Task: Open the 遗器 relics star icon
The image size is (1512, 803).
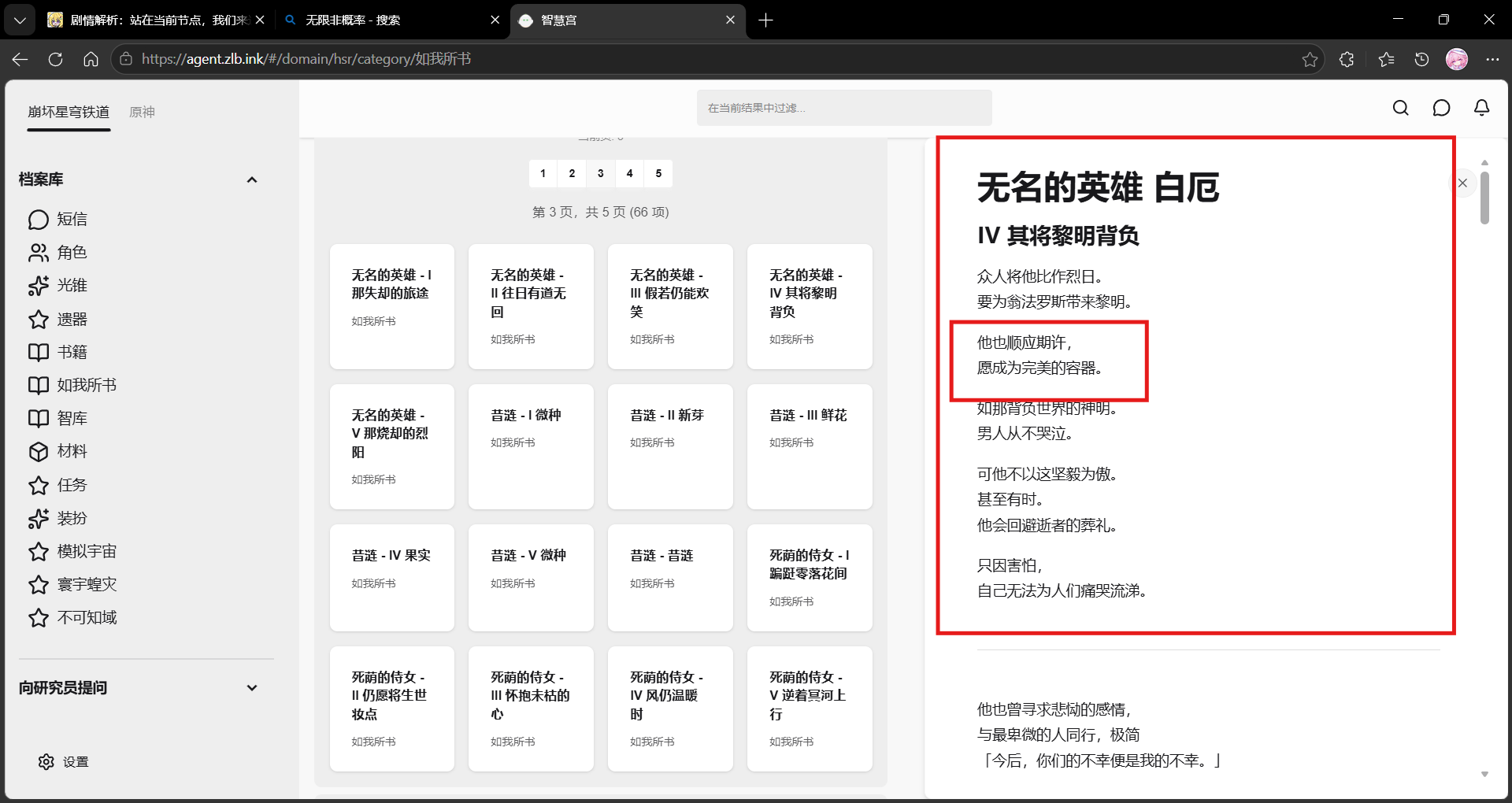Action: (39, 320)
